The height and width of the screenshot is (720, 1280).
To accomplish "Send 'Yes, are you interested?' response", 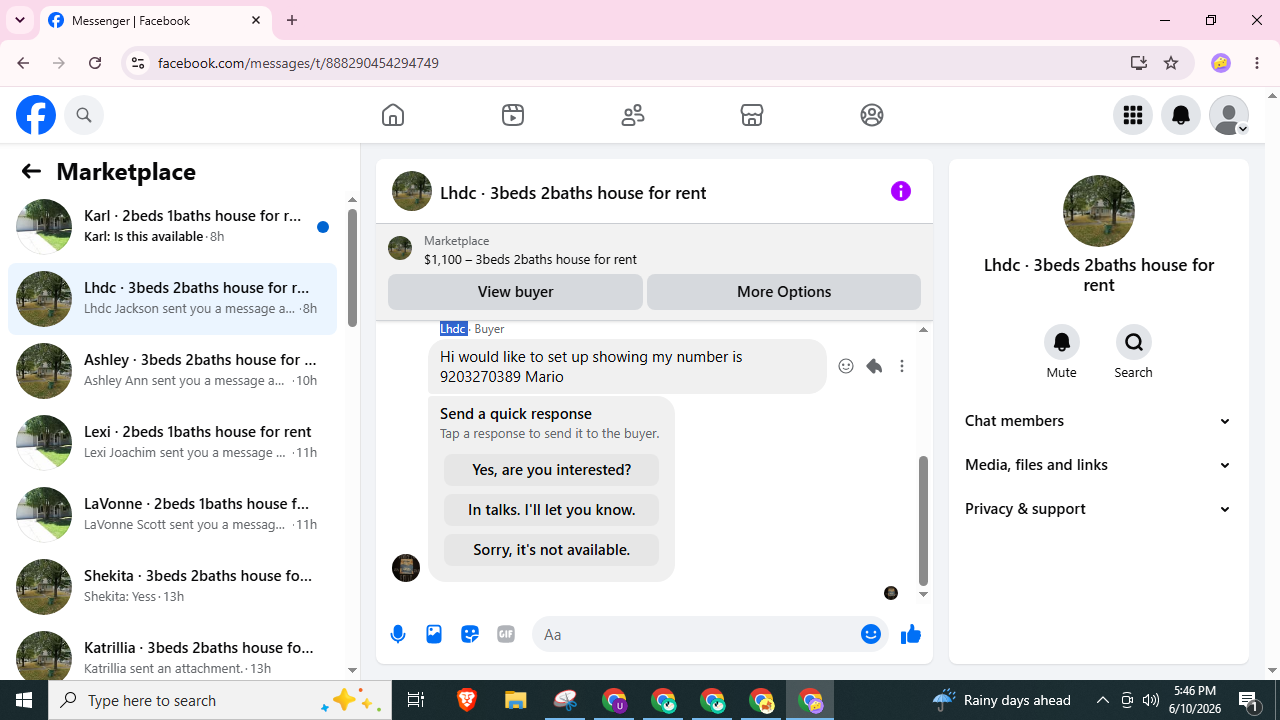I will [x=551, y=470].
